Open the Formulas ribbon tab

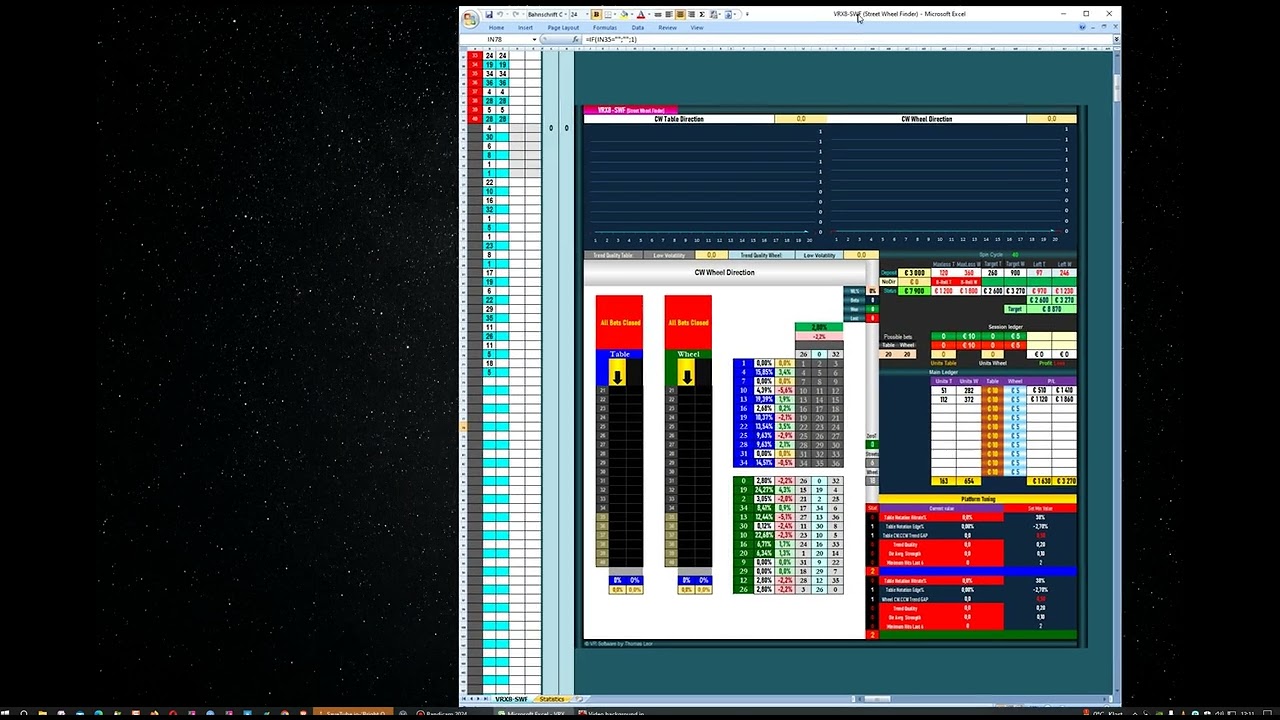click(x=605, y=28)
